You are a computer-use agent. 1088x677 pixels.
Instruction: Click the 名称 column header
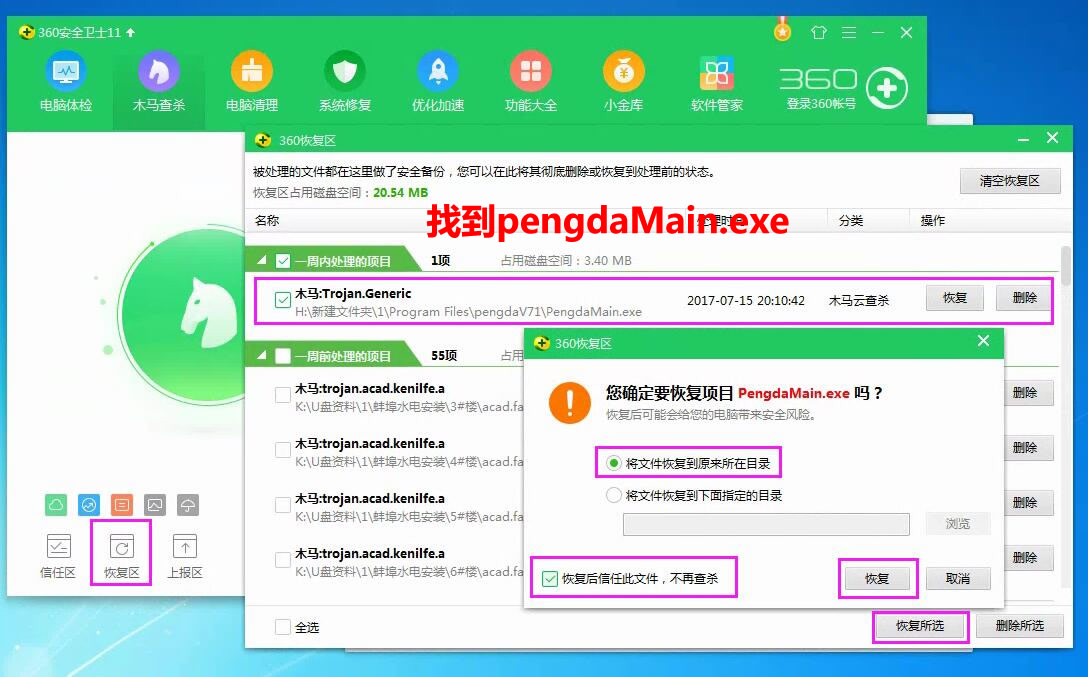pyautogui.click(x=267, y=221)
